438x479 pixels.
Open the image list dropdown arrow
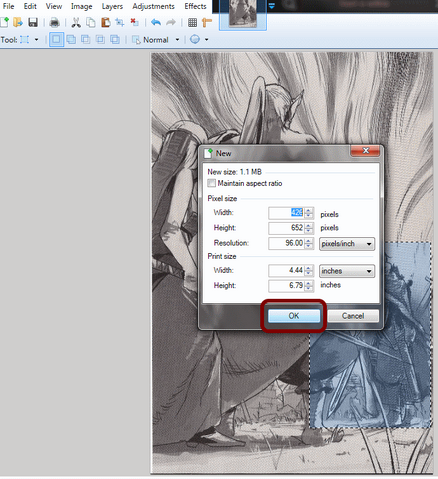tap(272, 6)
